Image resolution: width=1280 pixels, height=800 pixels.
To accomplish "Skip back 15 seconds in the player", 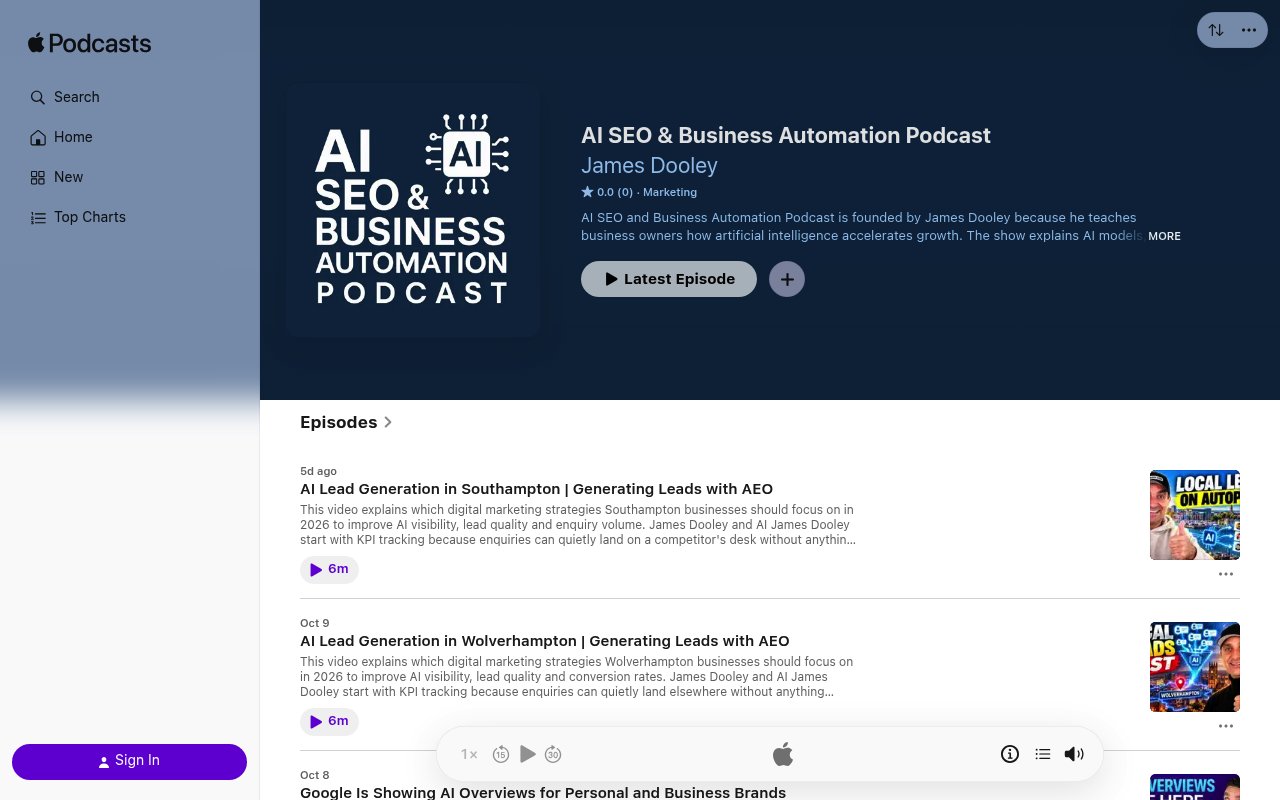I will click(501, 754).
